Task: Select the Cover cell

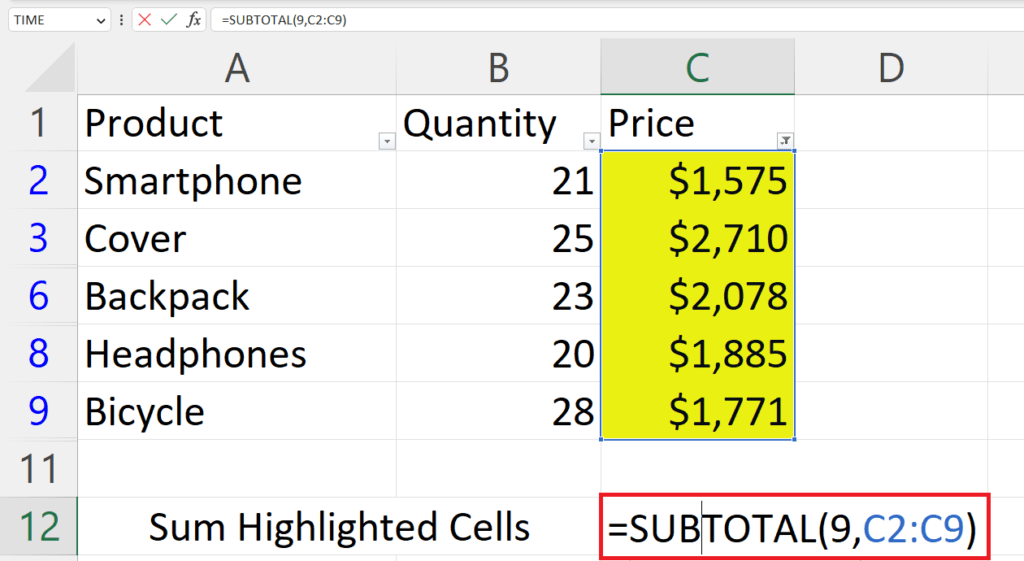Action: tap(237, 238)
